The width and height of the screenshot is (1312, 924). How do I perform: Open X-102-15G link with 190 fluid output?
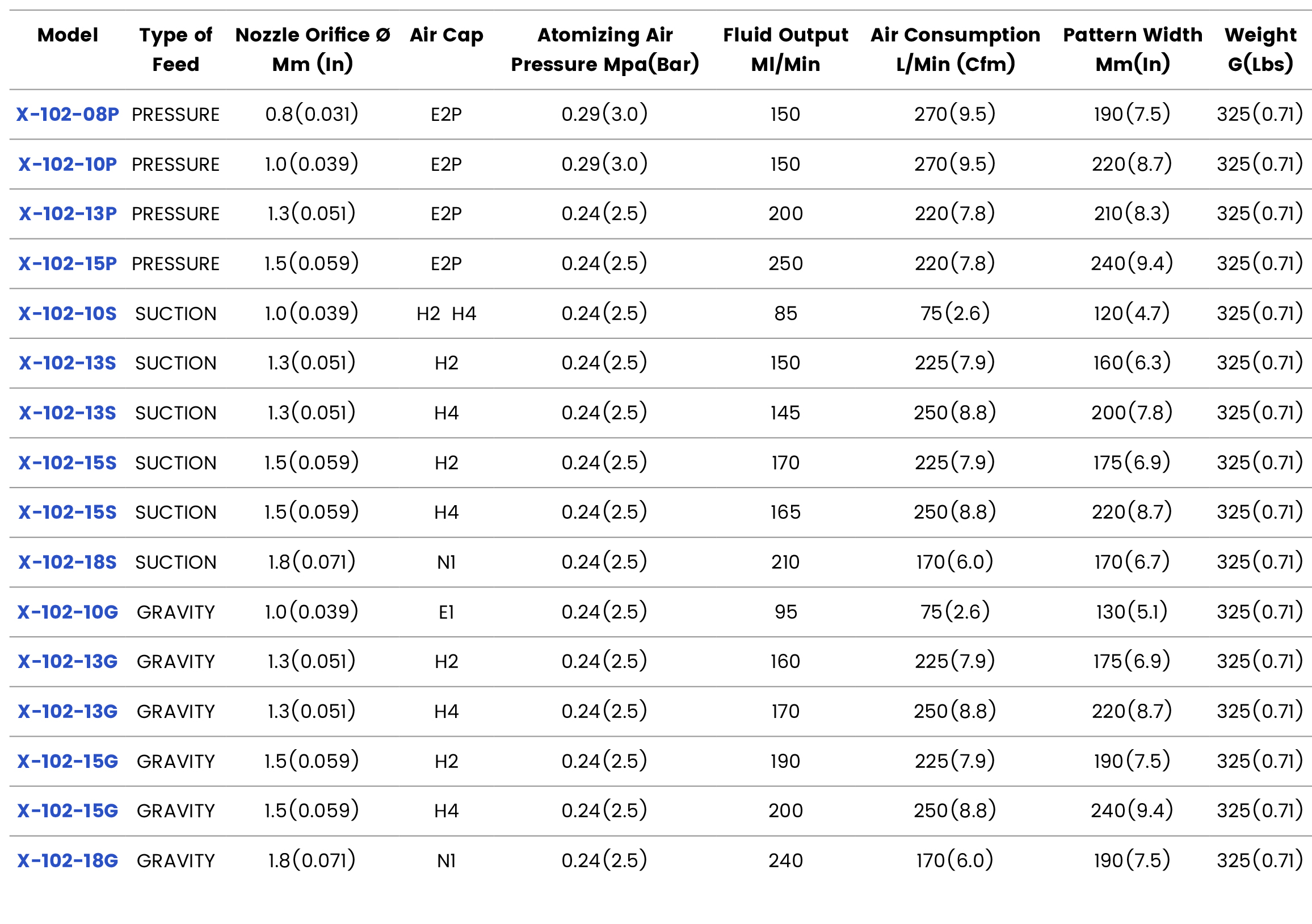68,762
